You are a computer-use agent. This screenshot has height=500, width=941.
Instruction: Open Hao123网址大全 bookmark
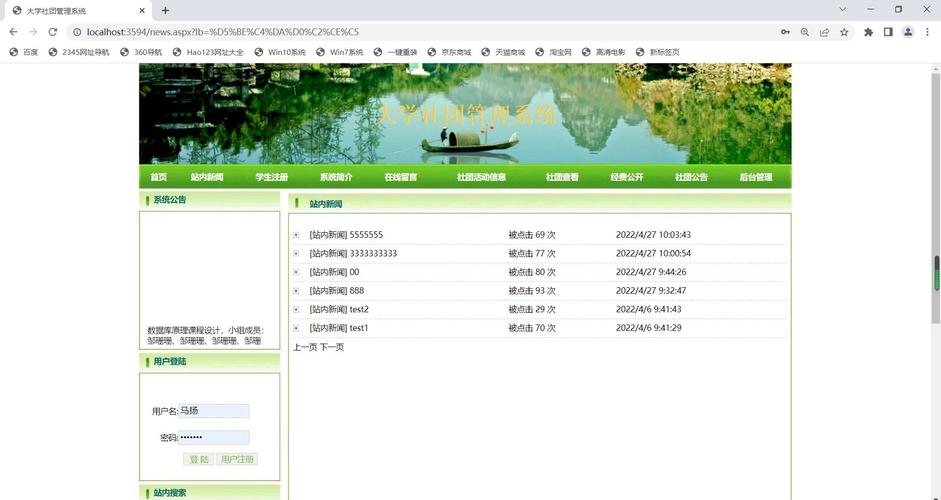(208, 52)
